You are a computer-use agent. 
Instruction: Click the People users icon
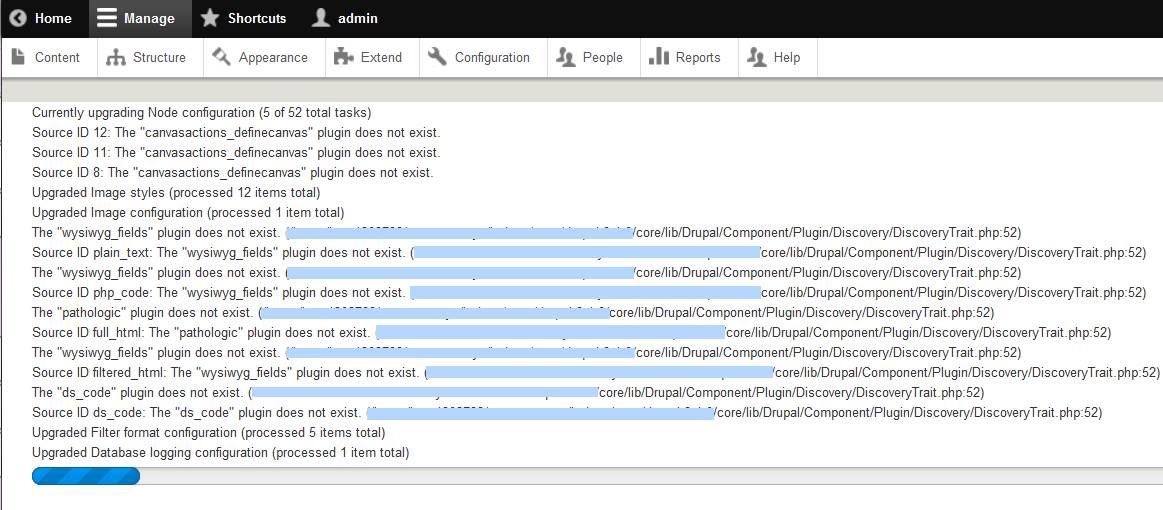(566, 57)
